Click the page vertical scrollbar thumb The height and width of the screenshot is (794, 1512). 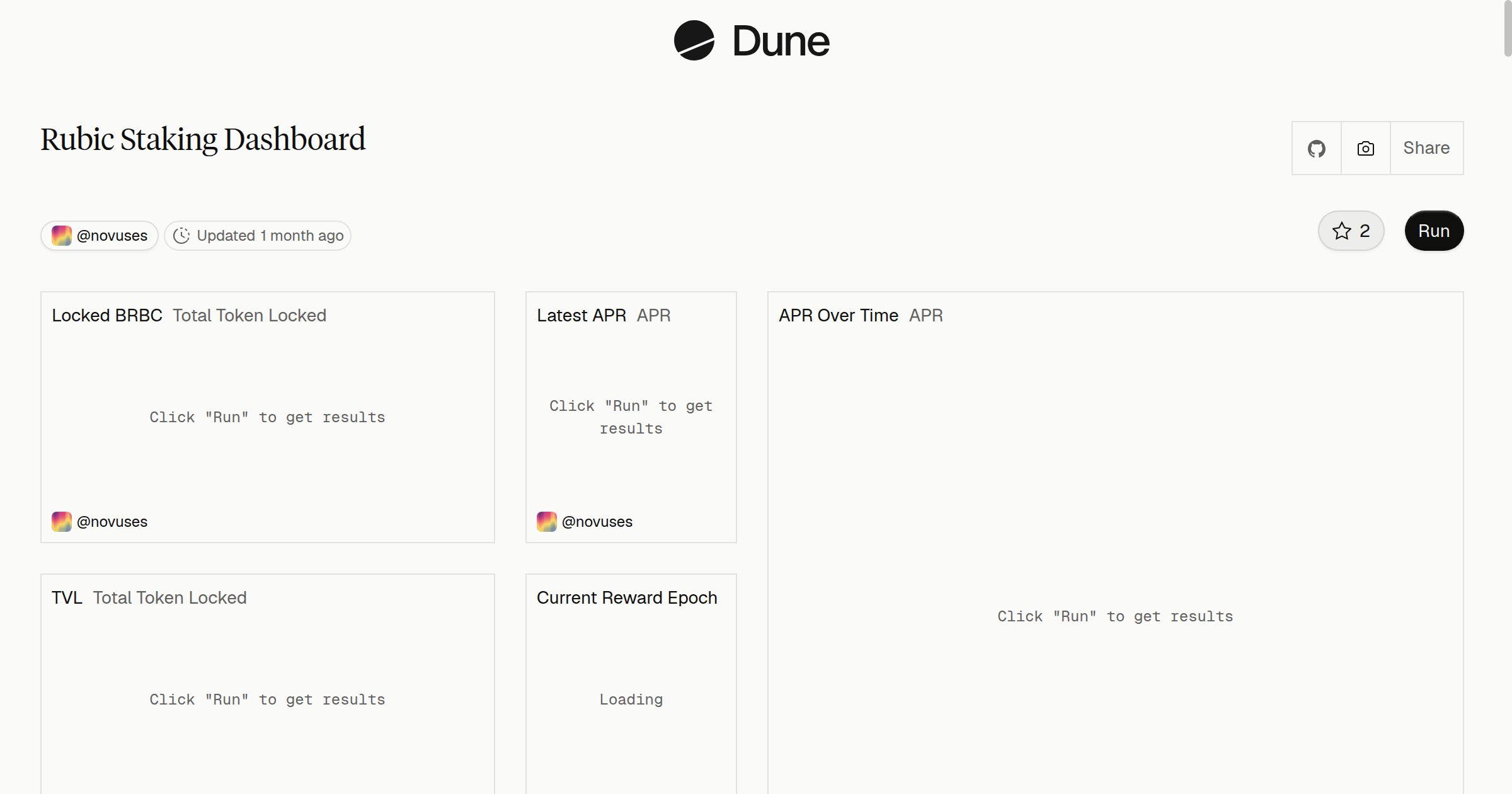click(x=1508, y=28)
